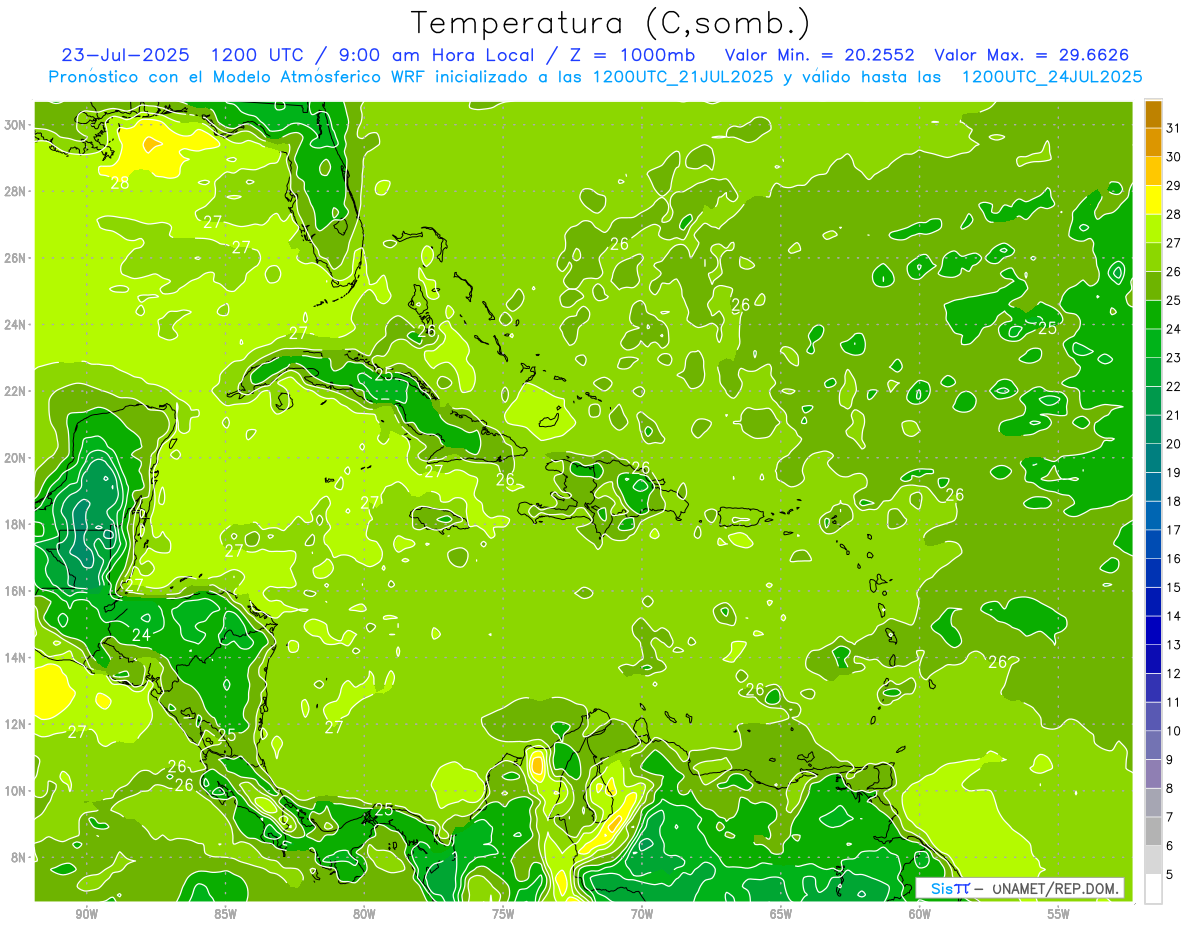This screenshot has height=927, width=1200.
Task: Click the color legend label "31"
Action: (x=1174, y=127)
